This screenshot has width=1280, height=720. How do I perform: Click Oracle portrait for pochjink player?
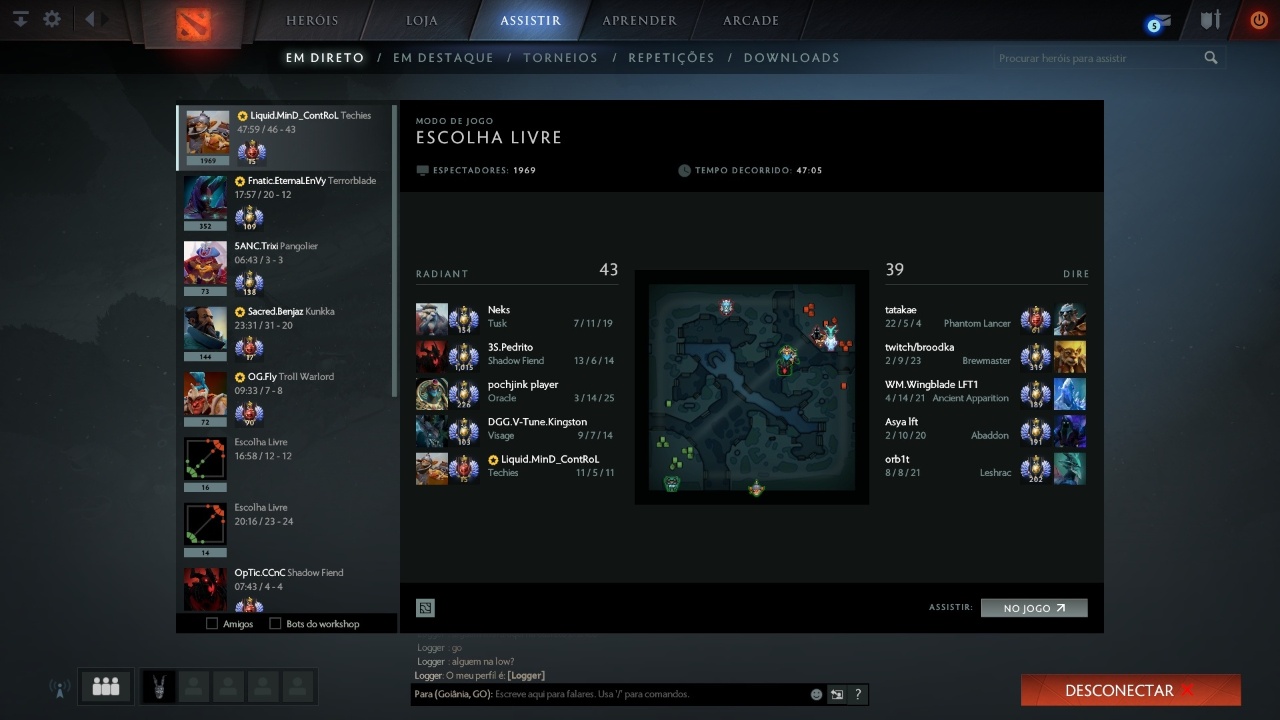(x=432, y=394)
